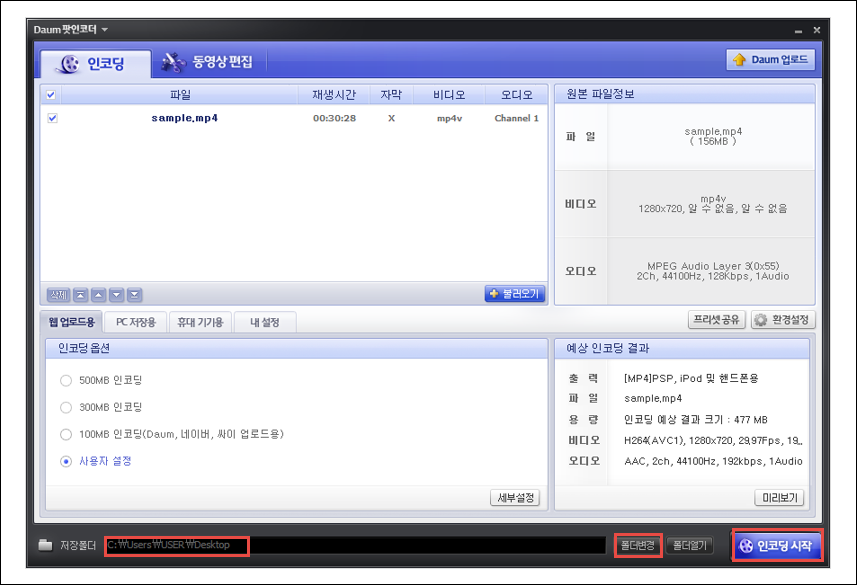This screenshot has width=857, height=585.
Task: Switch to the PC 저장용 tab
Action: 136,322
